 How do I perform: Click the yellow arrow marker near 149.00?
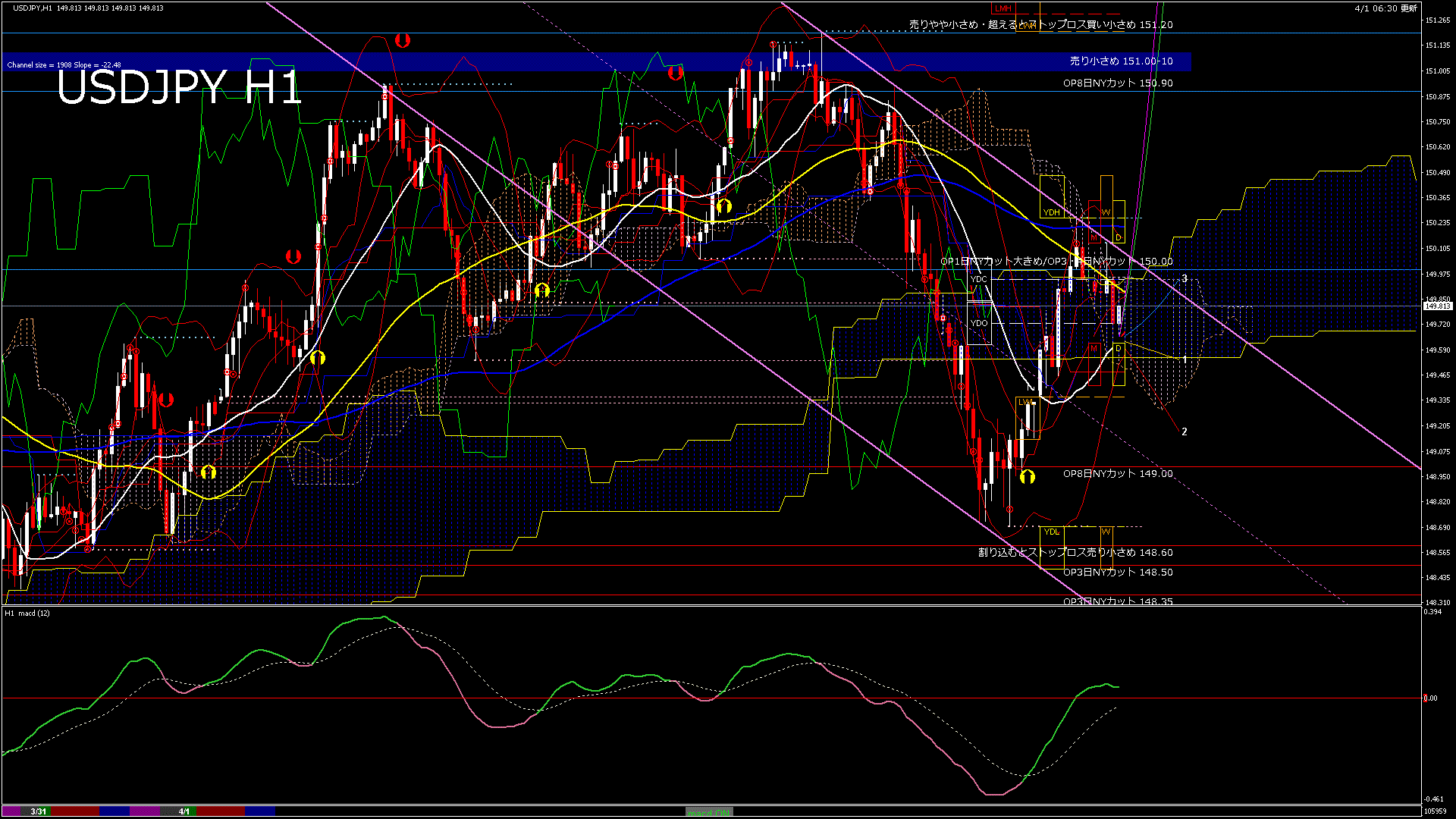coord(1027,476)
